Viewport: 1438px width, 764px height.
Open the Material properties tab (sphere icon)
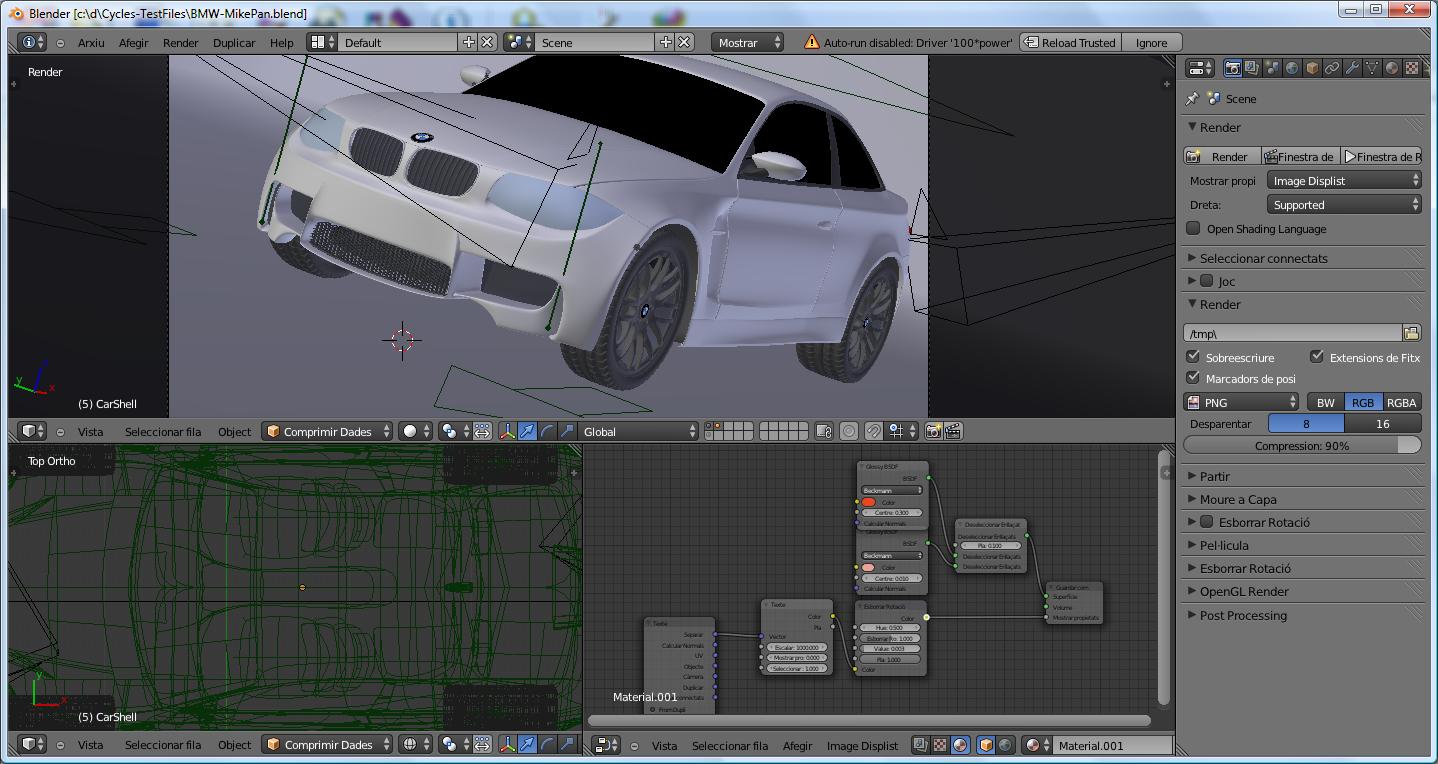pyautogui.click(x=1392, y=68)
